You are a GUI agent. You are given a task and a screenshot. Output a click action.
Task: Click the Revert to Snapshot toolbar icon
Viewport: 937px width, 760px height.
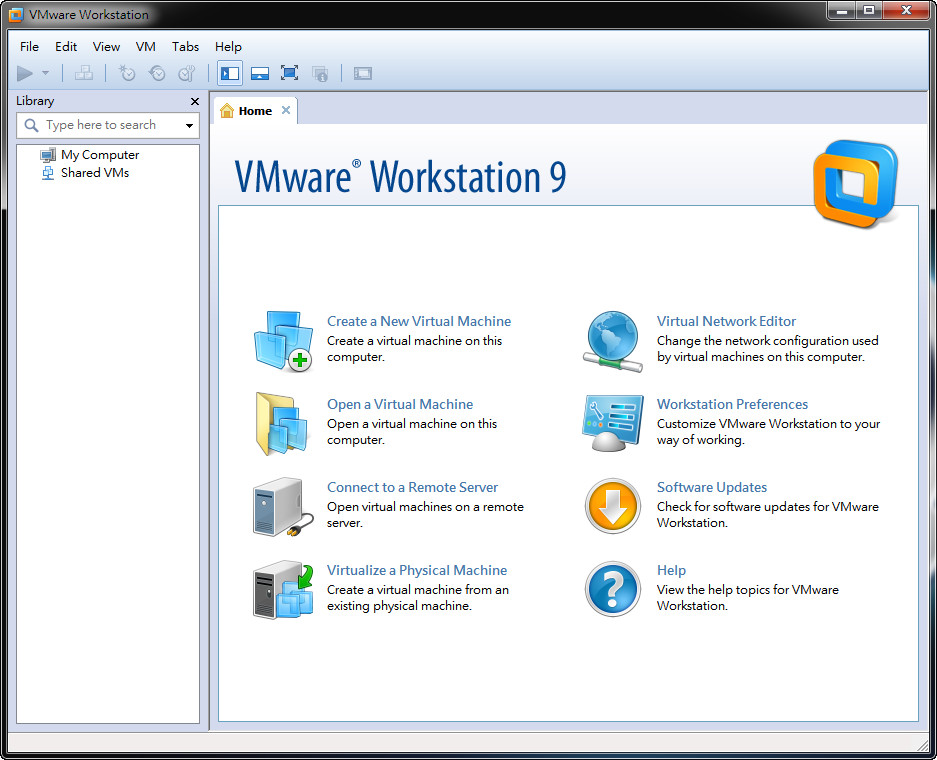click(157, 73)
